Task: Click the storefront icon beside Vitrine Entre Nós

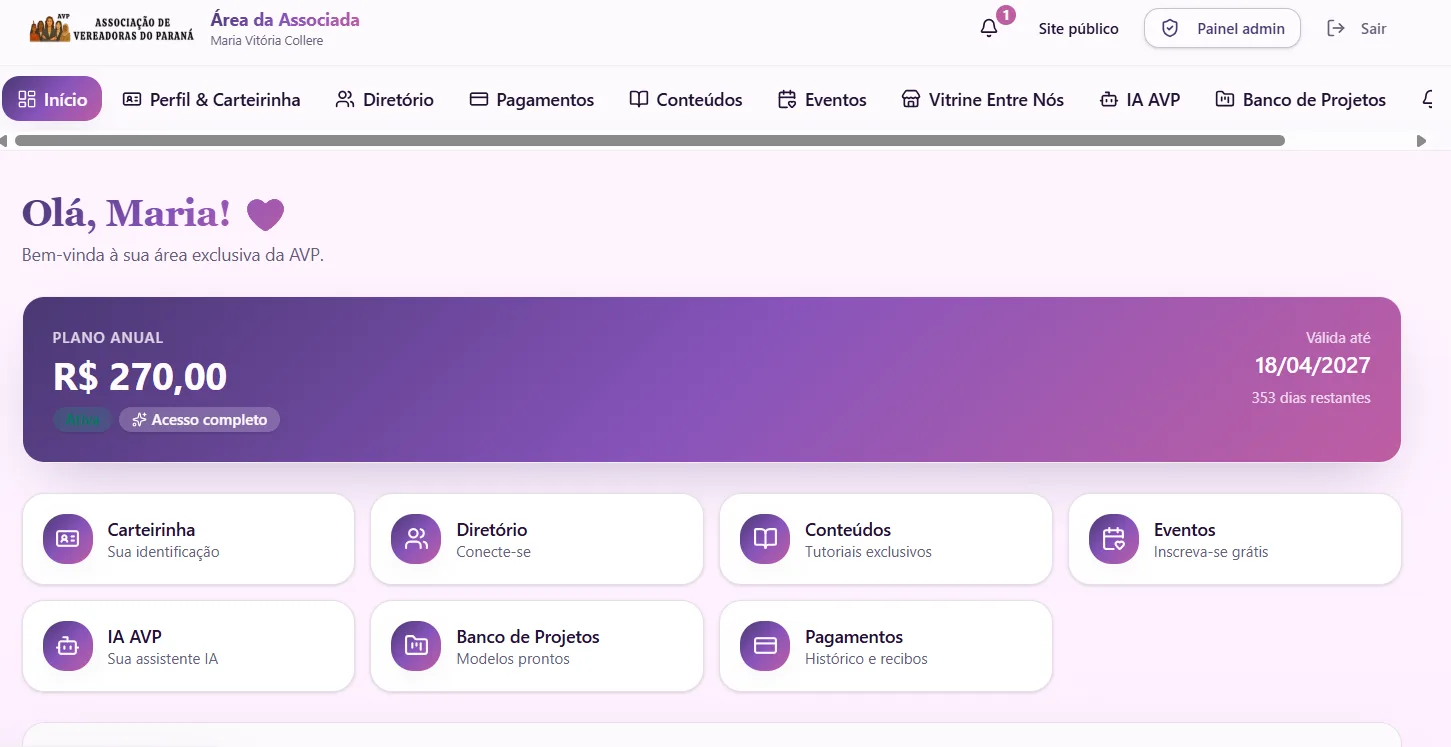Action: click(x=911, y=99)
